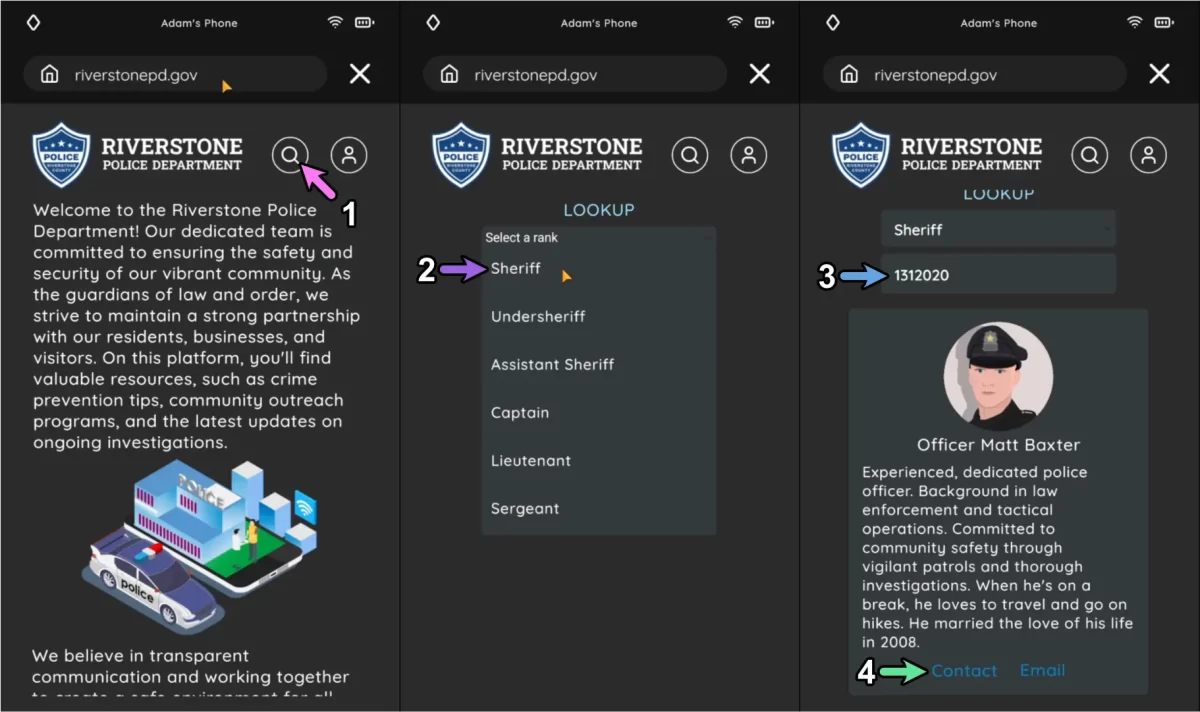Select Sheriff from the rank list
The height and width of the screenshot is (712, 1200).
tap(516, 268)
